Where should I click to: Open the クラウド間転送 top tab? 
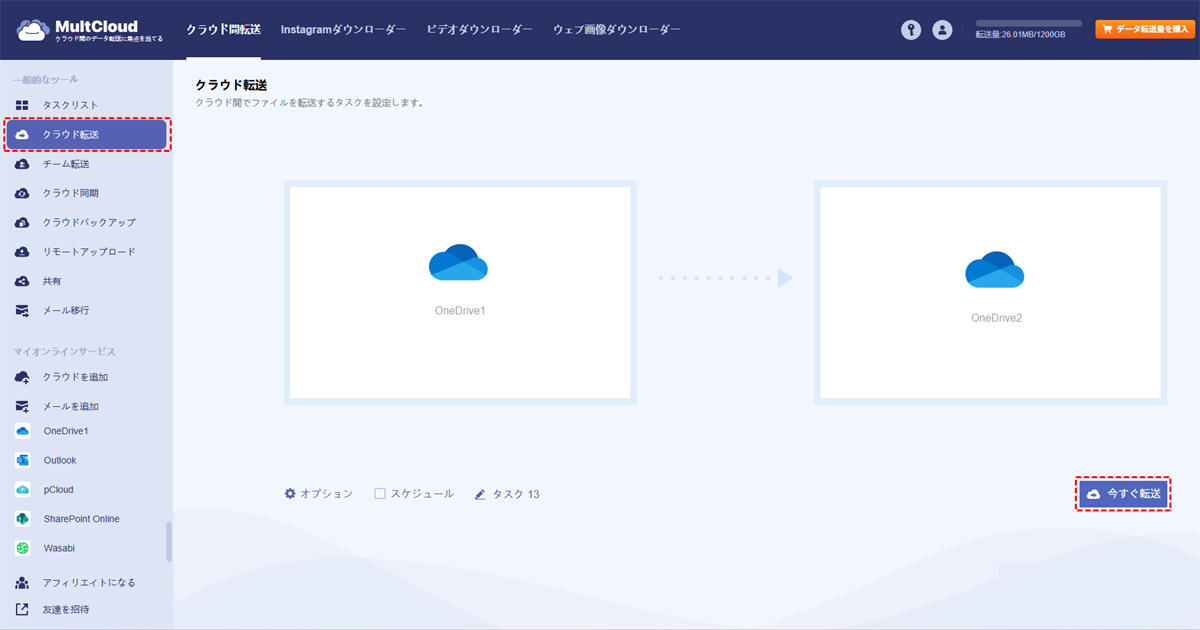(223, 30)
